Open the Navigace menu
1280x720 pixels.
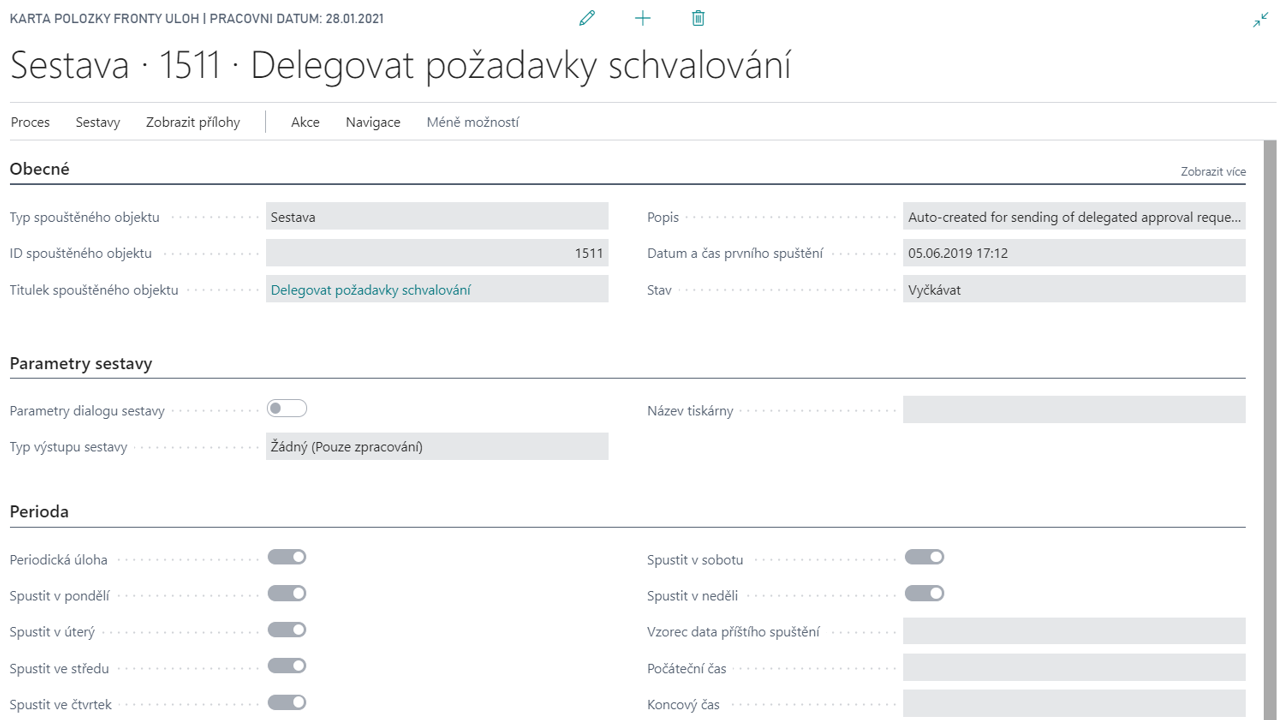[x=372, y=122]
